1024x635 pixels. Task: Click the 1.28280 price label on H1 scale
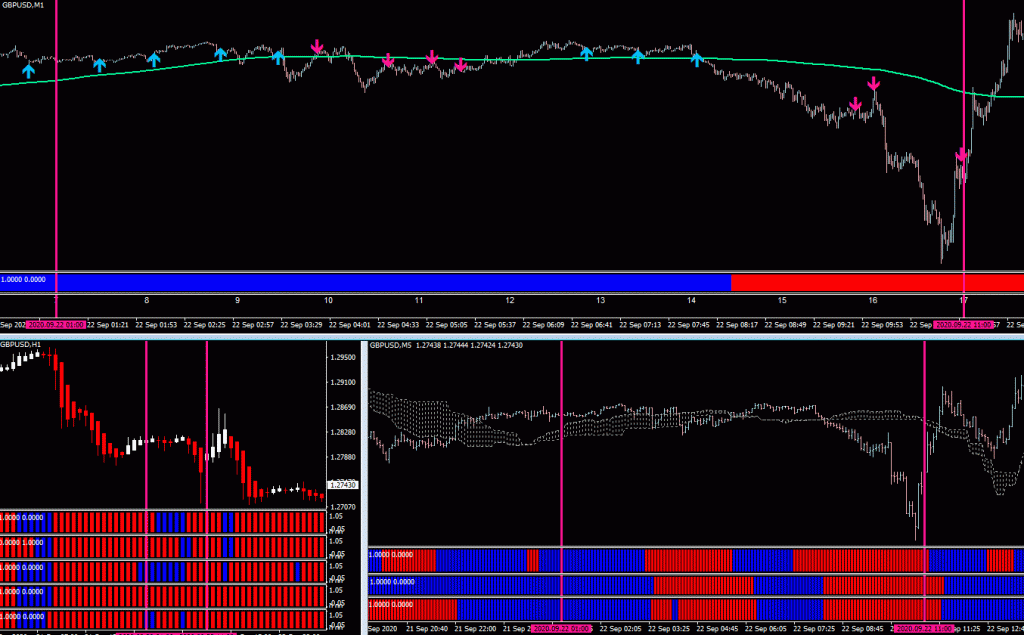(x=343, y=432)
